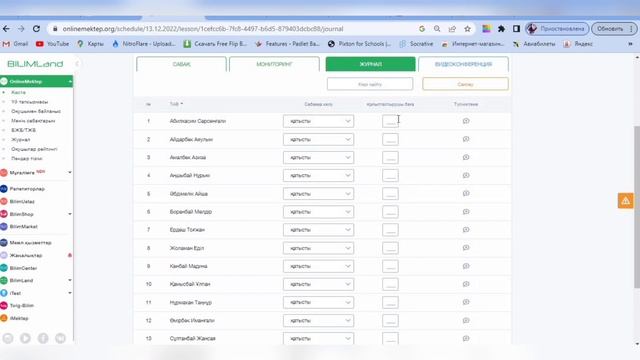640x360 pixels.
Task: Click the share page icon in address bar
Action: (452, 29)
